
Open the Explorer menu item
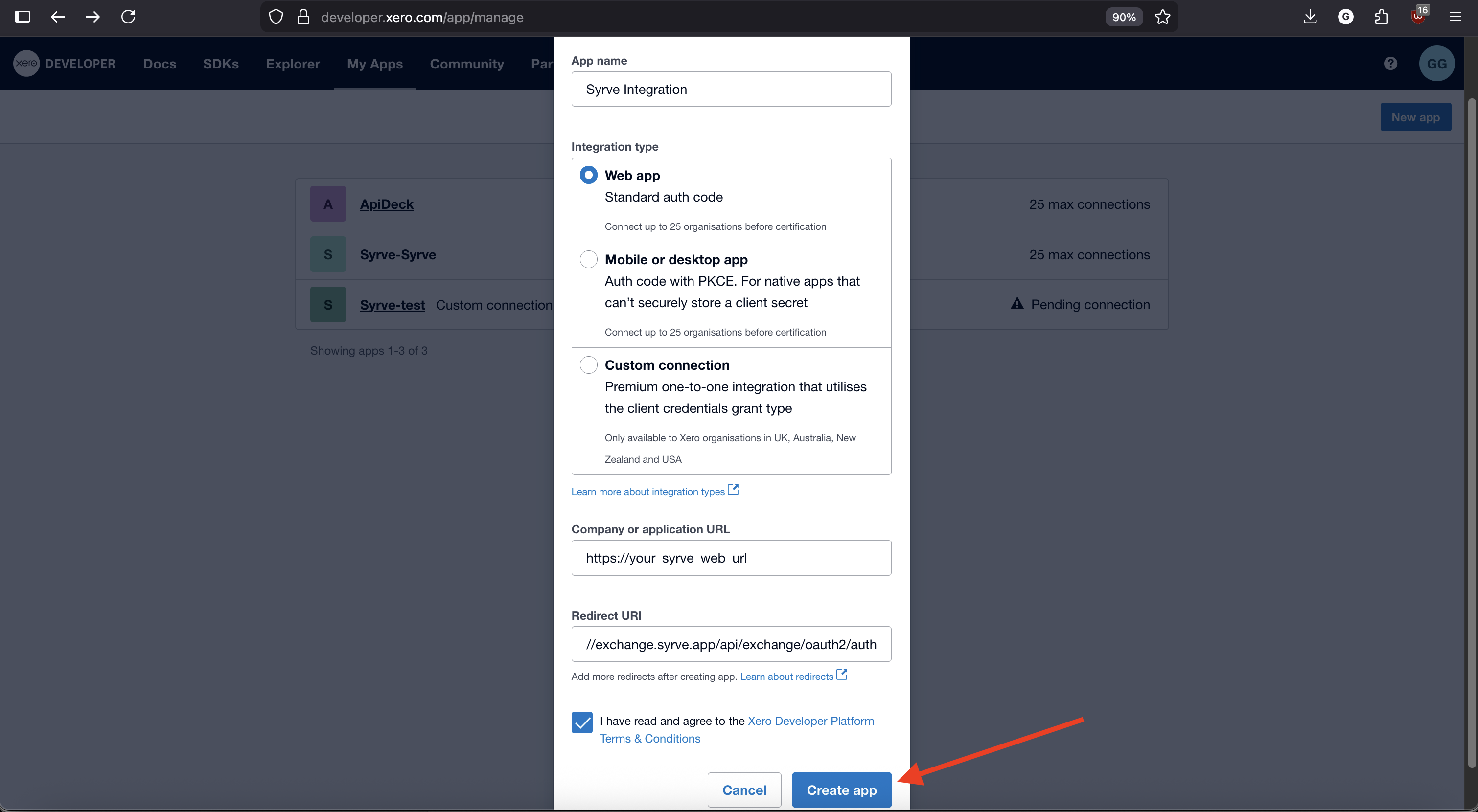(293, 64)
